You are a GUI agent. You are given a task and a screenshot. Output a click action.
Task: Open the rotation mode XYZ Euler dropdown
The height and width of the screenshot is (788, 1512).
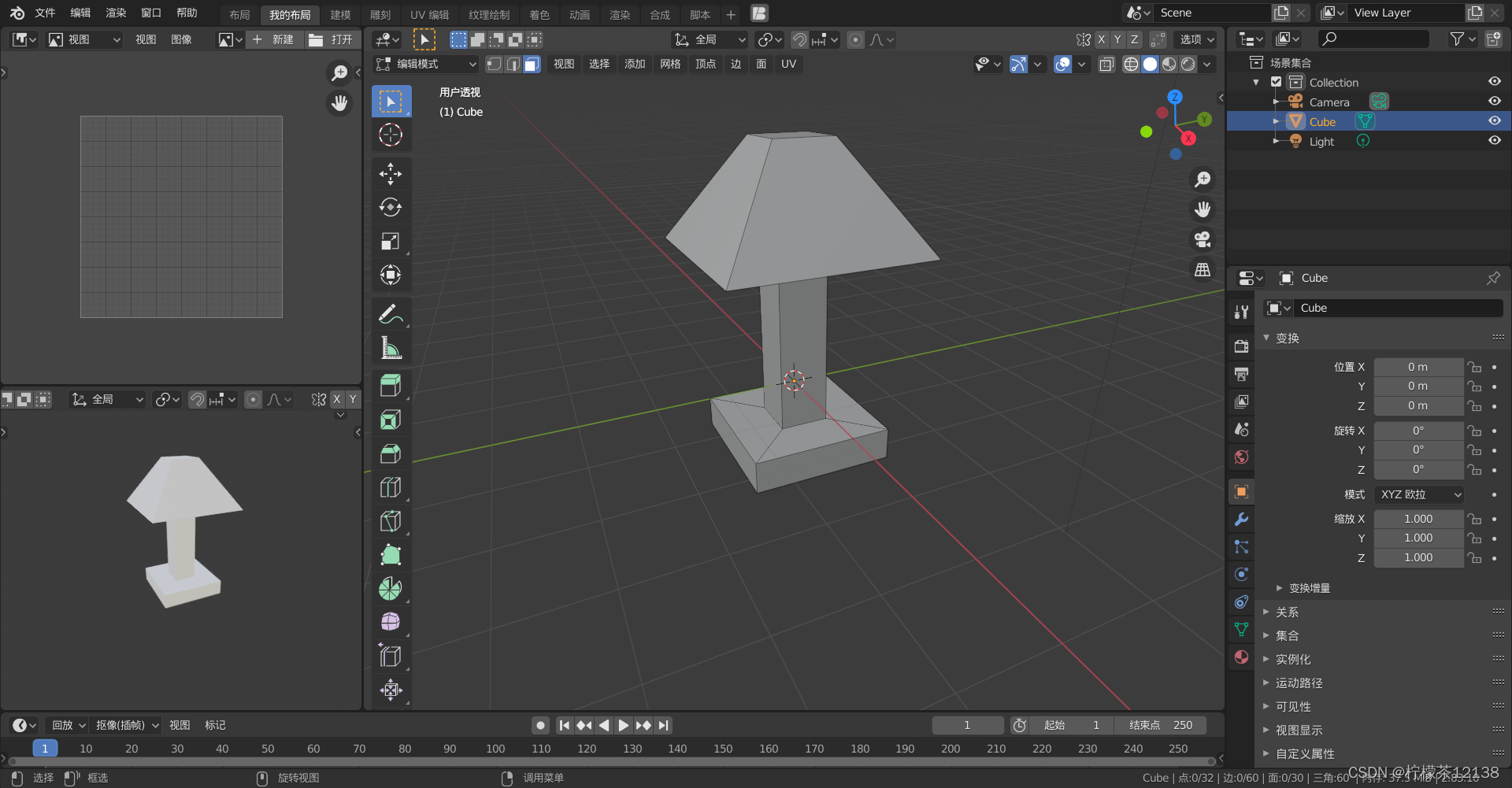[x=1419, y=494]
